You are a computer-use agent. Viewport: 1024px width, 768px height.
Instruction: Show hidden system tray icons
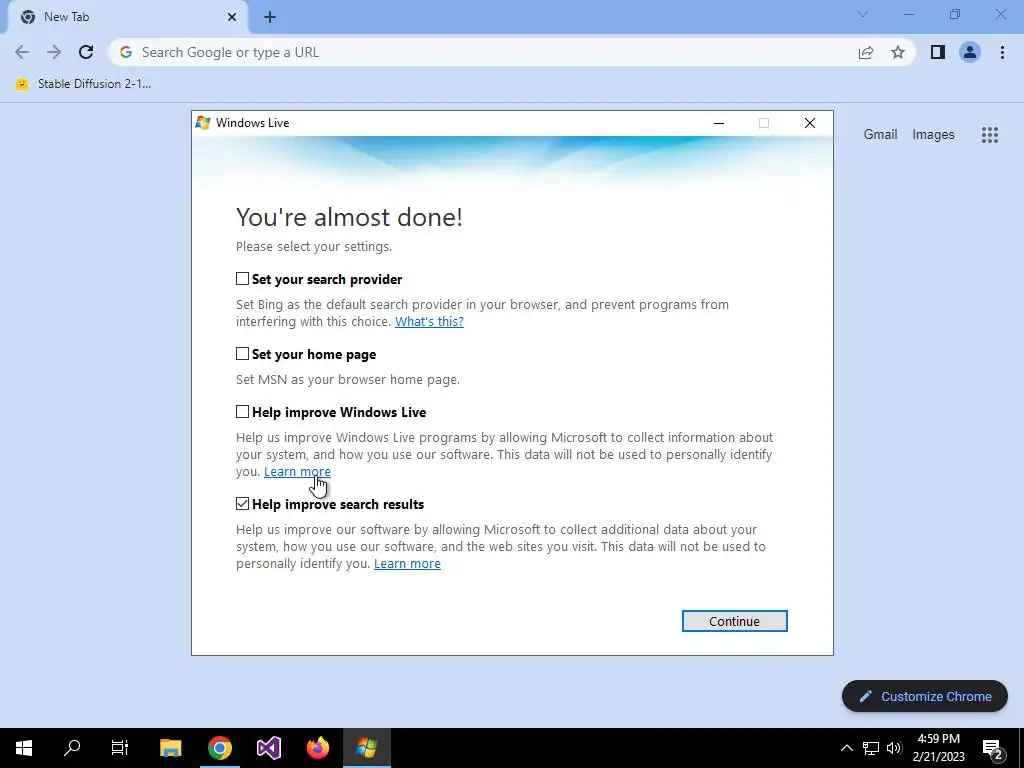pyautogui.click(x=846, y=748)
